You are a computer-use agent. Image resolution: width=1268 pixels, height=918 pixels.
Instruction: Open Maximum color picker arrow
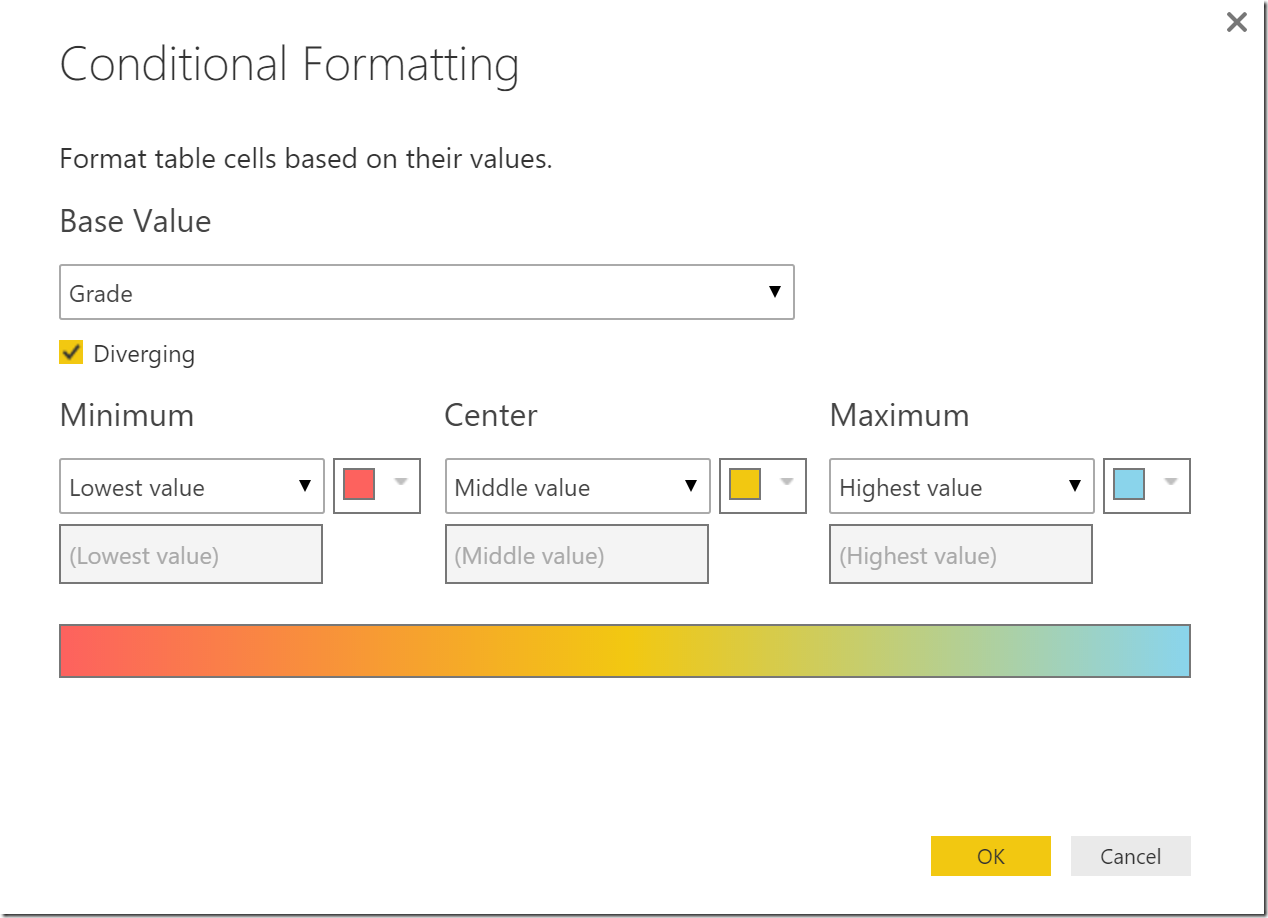(x=1171, y=482)
